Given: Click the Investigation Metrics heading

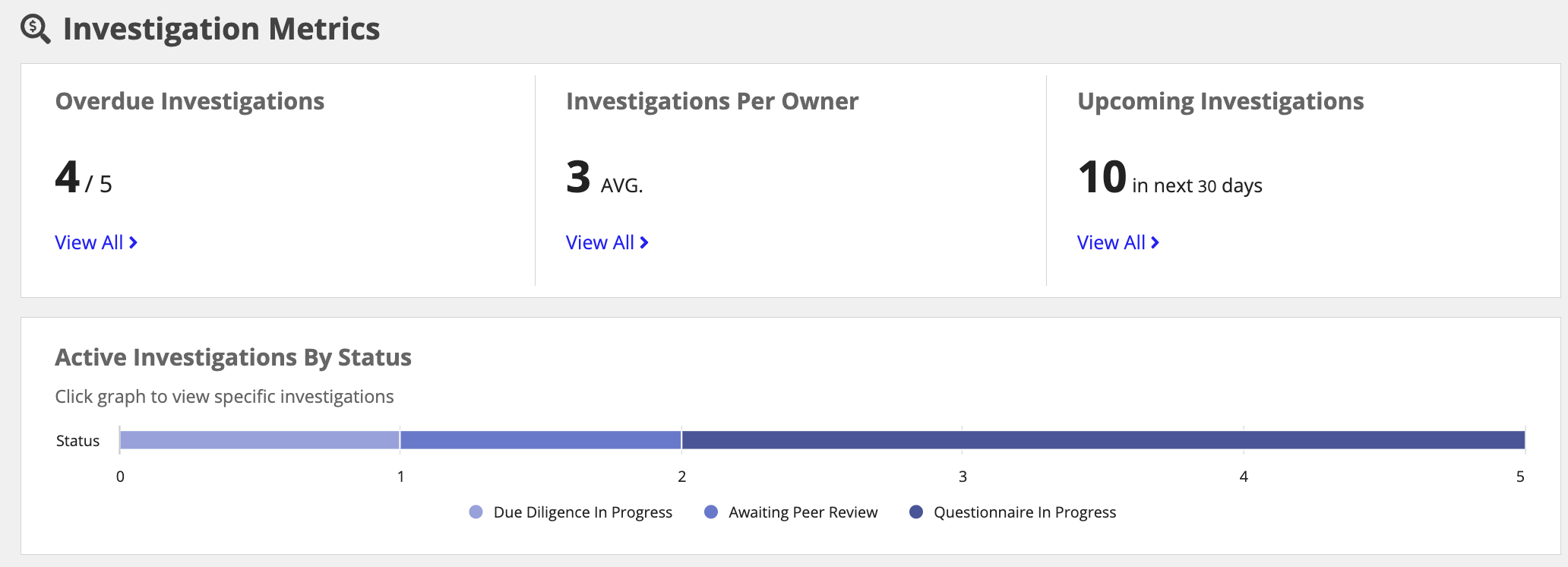Looking at the screenshot, I should tap(221, 29).
